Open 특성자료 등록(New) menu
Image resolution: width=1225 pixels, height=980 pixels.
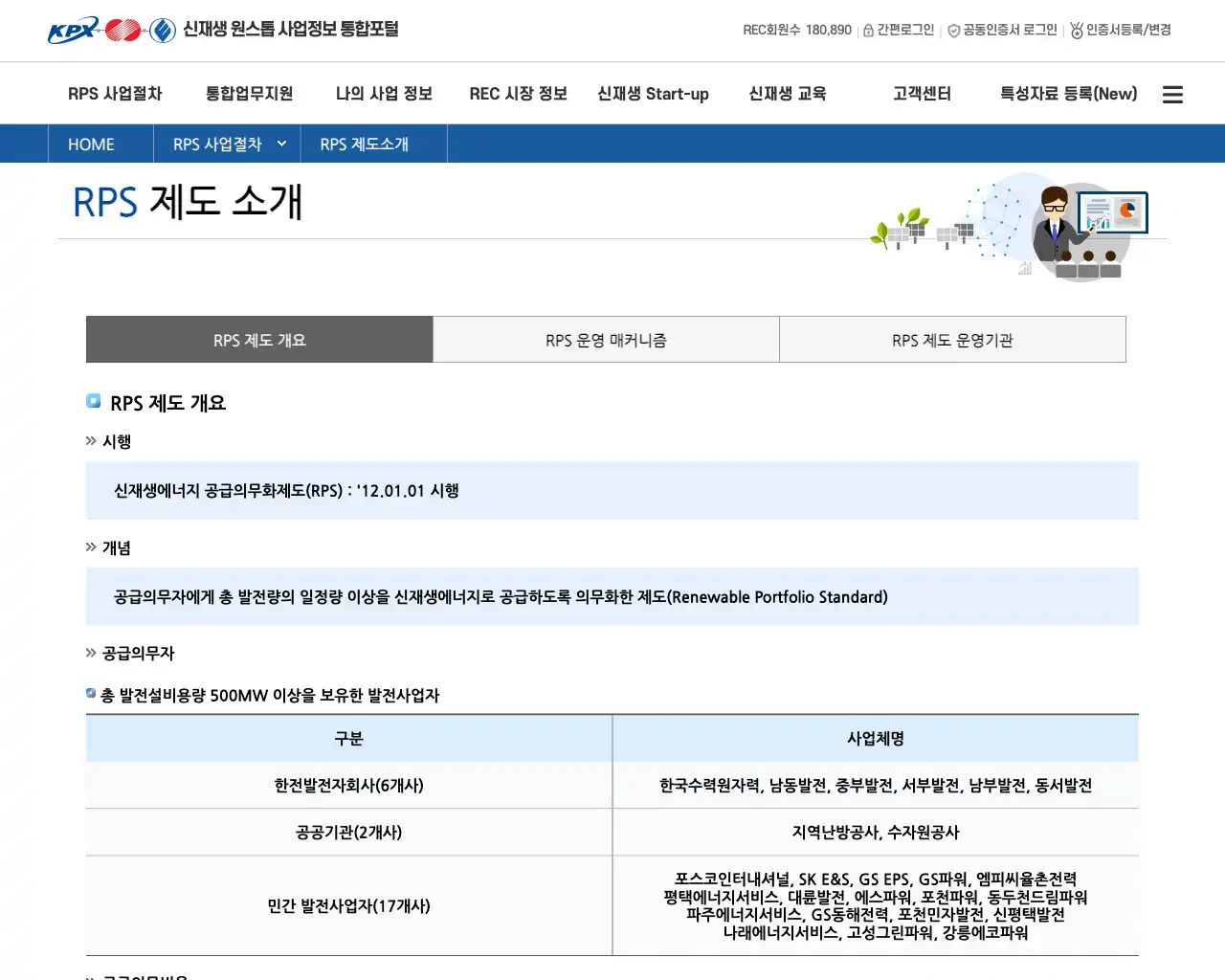tap(1068, 94)
